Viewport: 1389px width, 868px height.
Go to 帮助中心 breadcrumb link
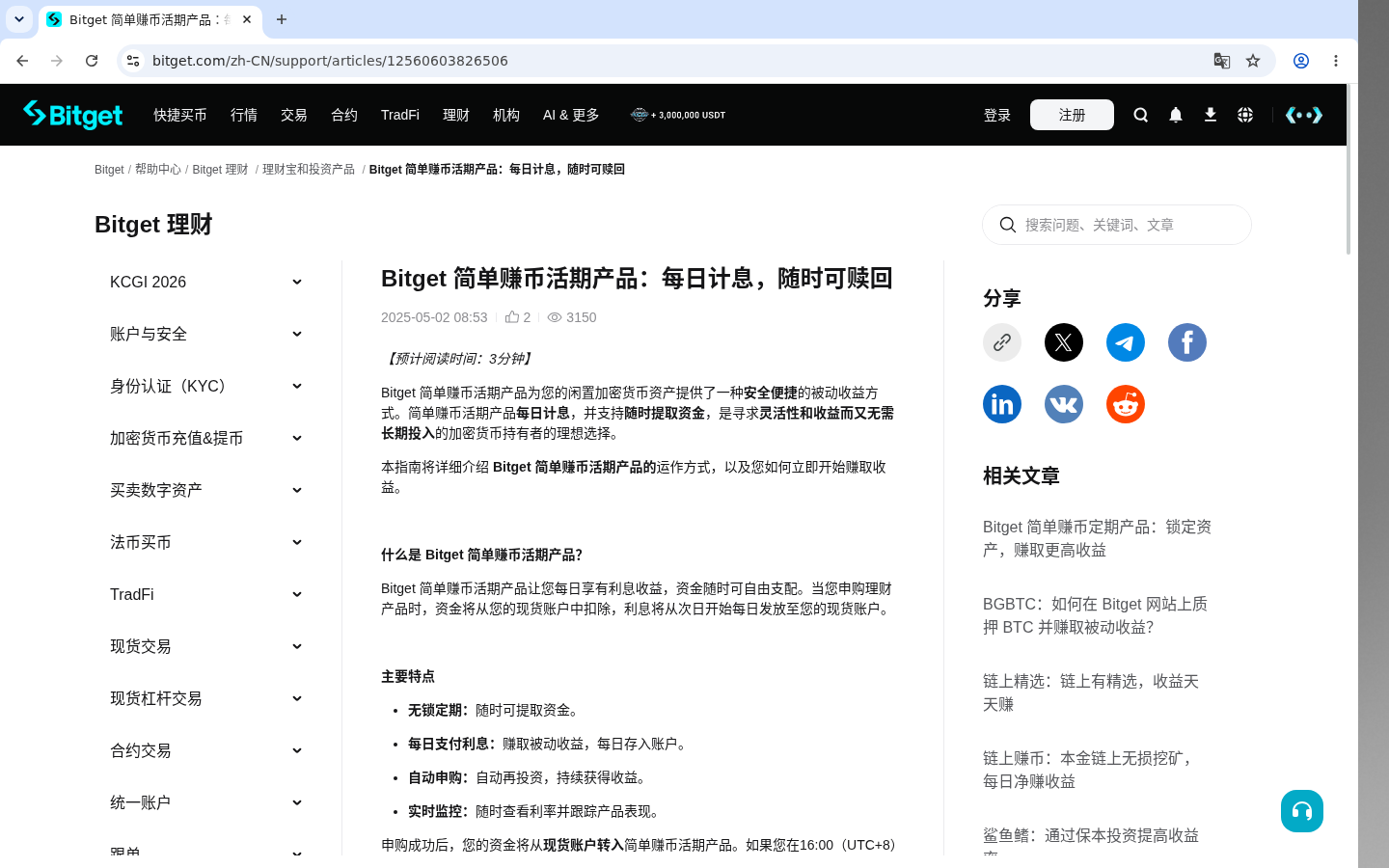click(158, 169)
